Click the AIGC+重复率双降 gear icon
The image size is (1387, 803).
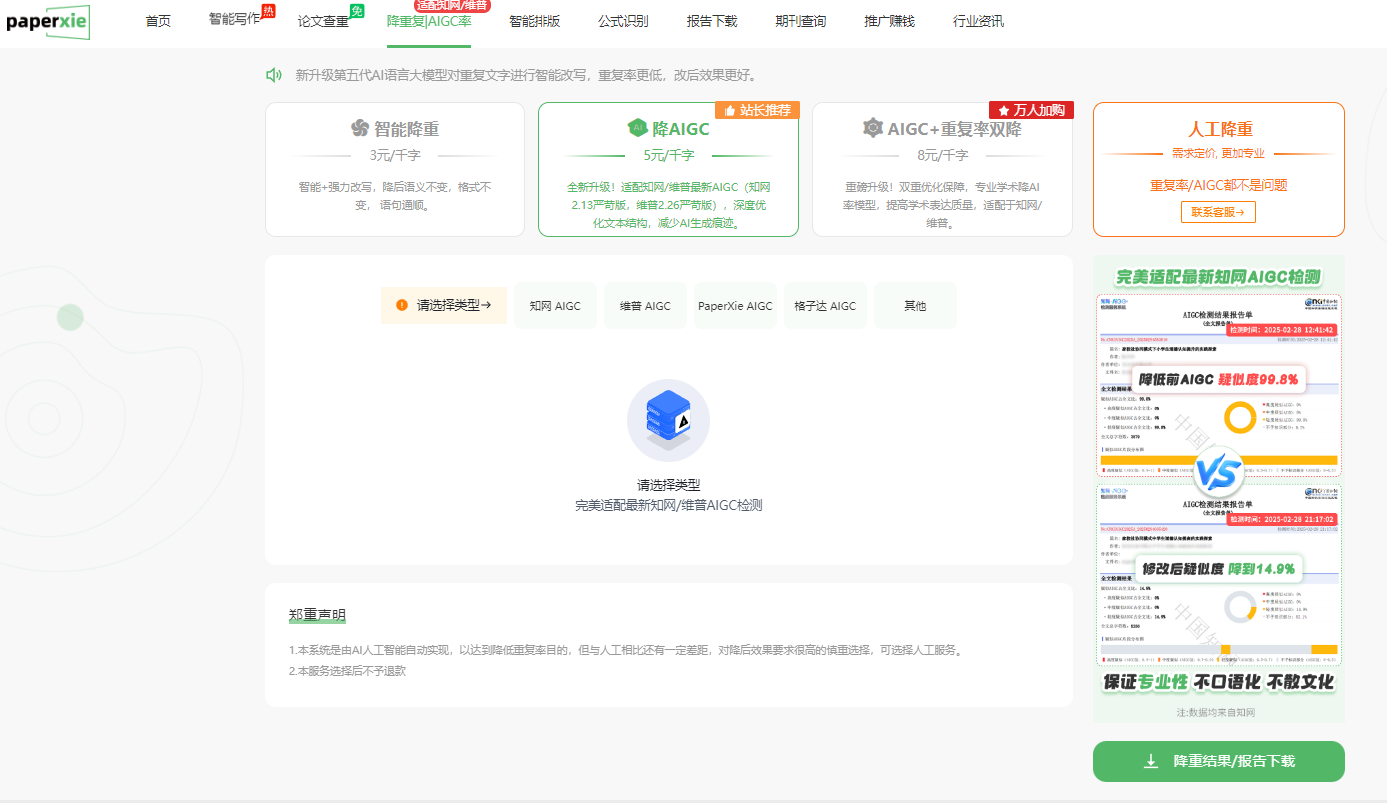click(x=873, y=128)
